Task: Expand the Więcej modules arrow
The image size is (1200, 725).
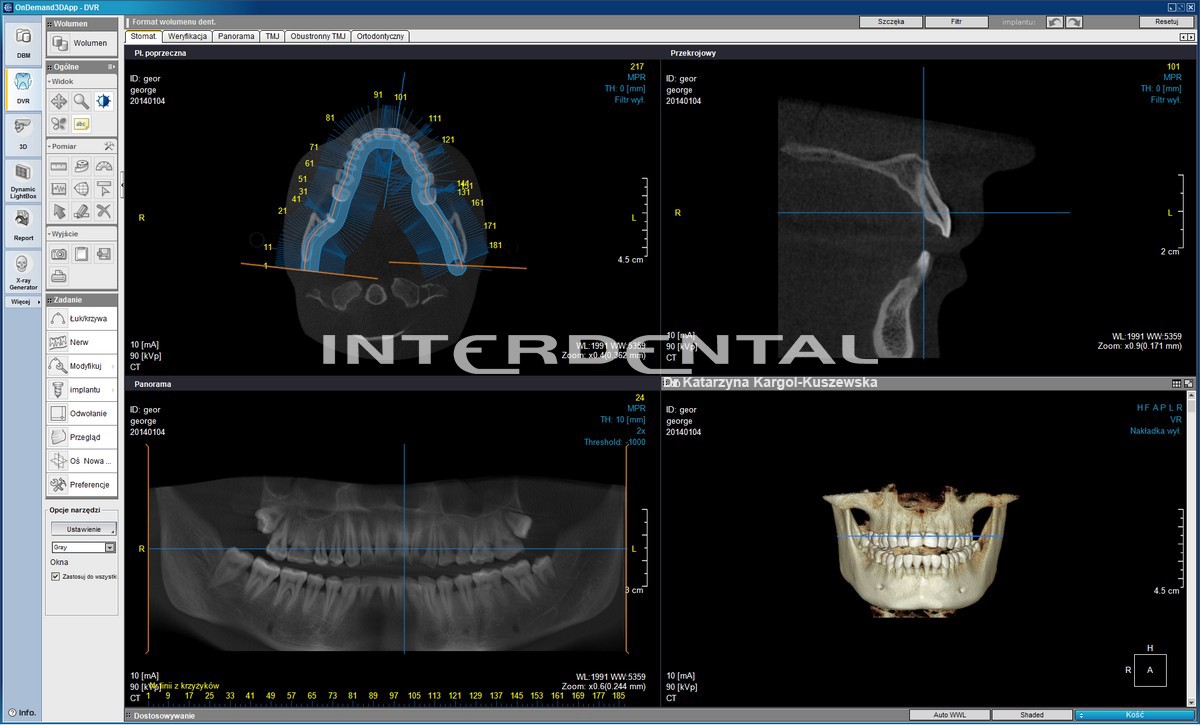Action: (x=38, y=302)
